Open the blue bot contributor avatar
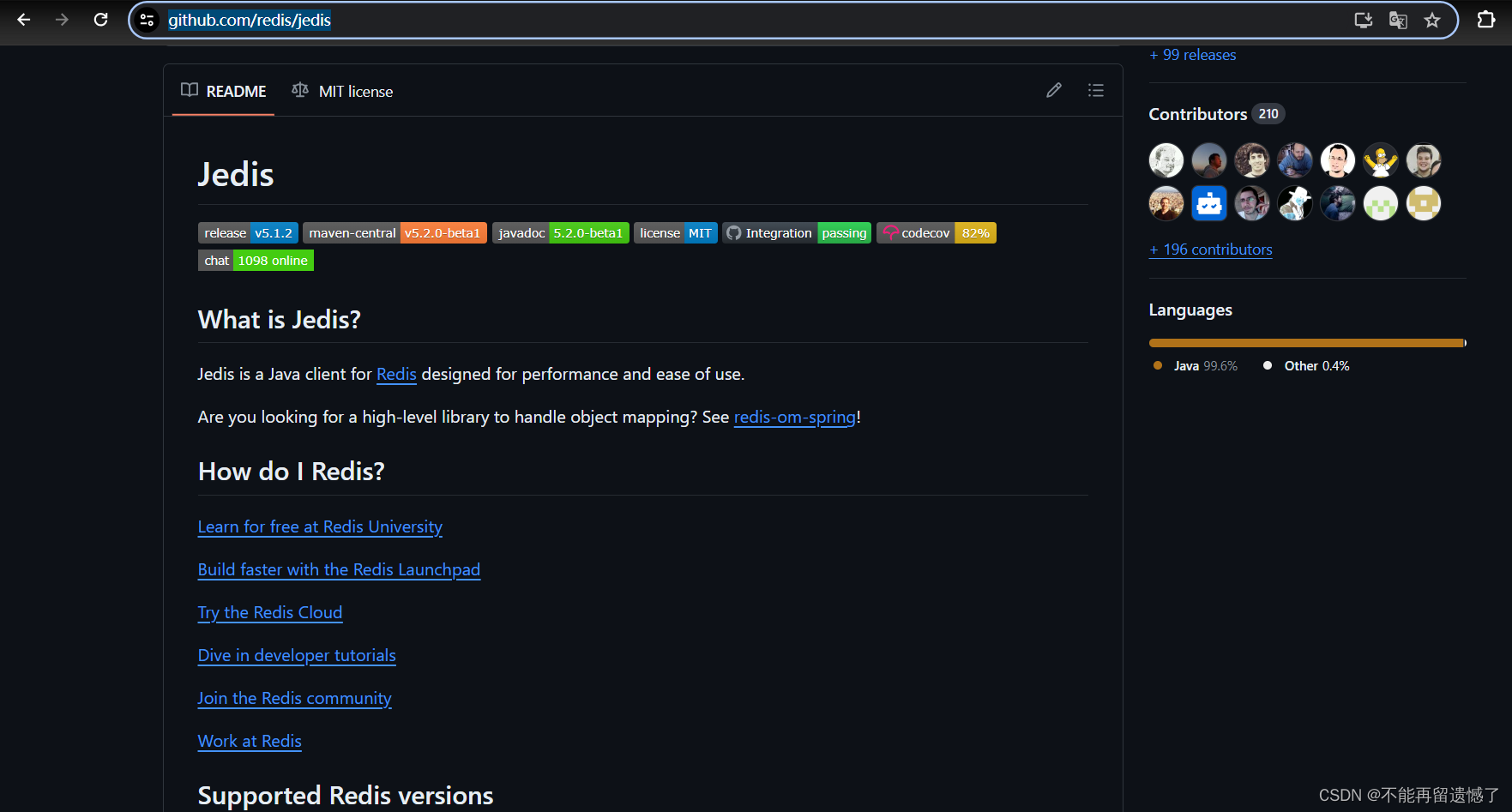The image size is (1512, 812). click(x=1209, y=203)
